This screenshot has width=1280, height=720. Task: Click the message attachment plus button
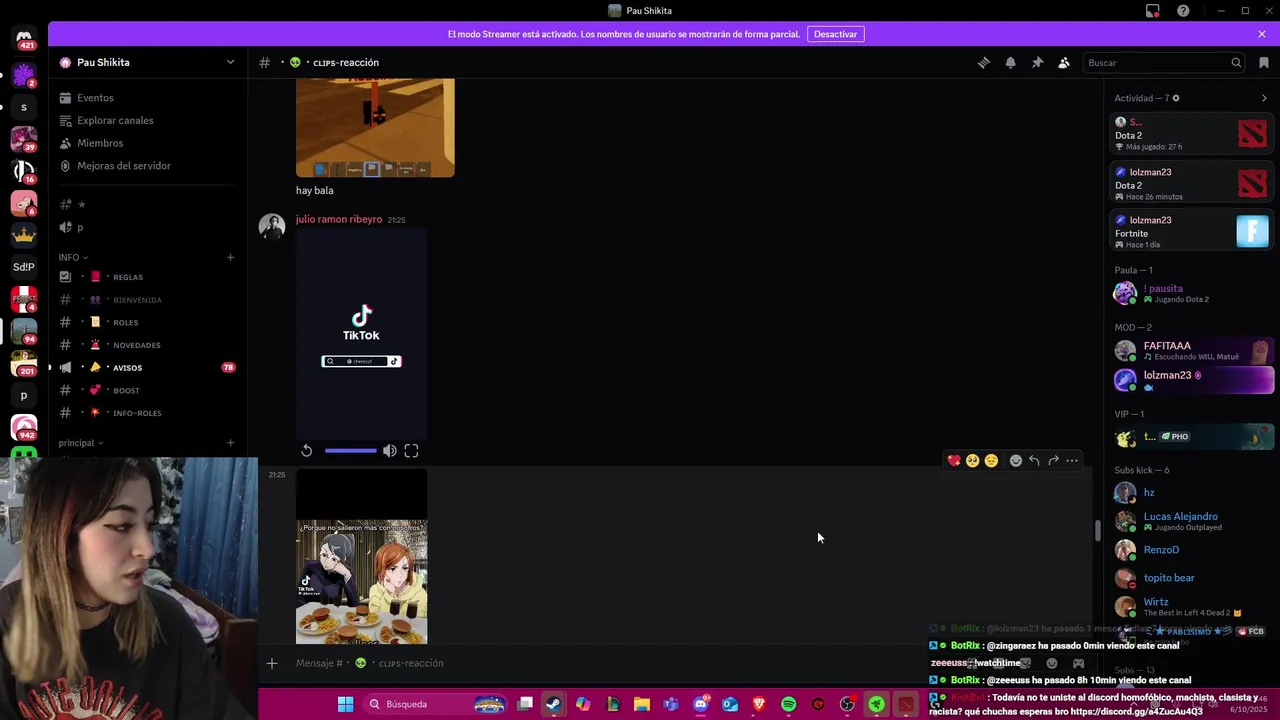(x=271, y=663)
